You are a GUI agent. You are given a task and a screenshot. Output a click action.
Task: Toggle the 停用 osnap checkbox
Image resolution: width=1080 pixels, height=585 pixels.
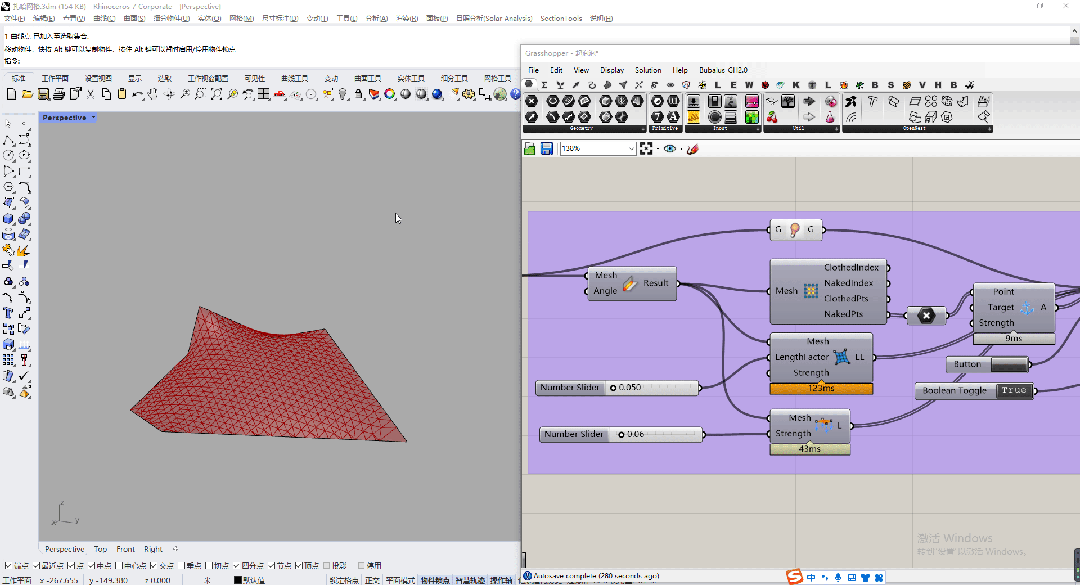pyautogui.click(x=361, y=566)
